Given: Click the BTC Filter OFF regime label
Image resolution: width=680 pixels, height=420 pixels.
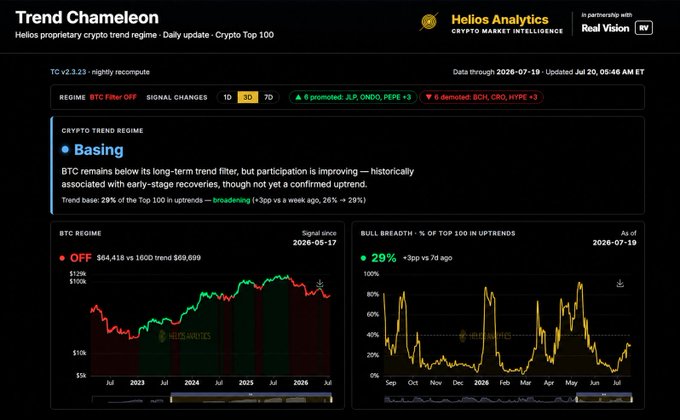Looking at the screenshot, I should 113,97.
